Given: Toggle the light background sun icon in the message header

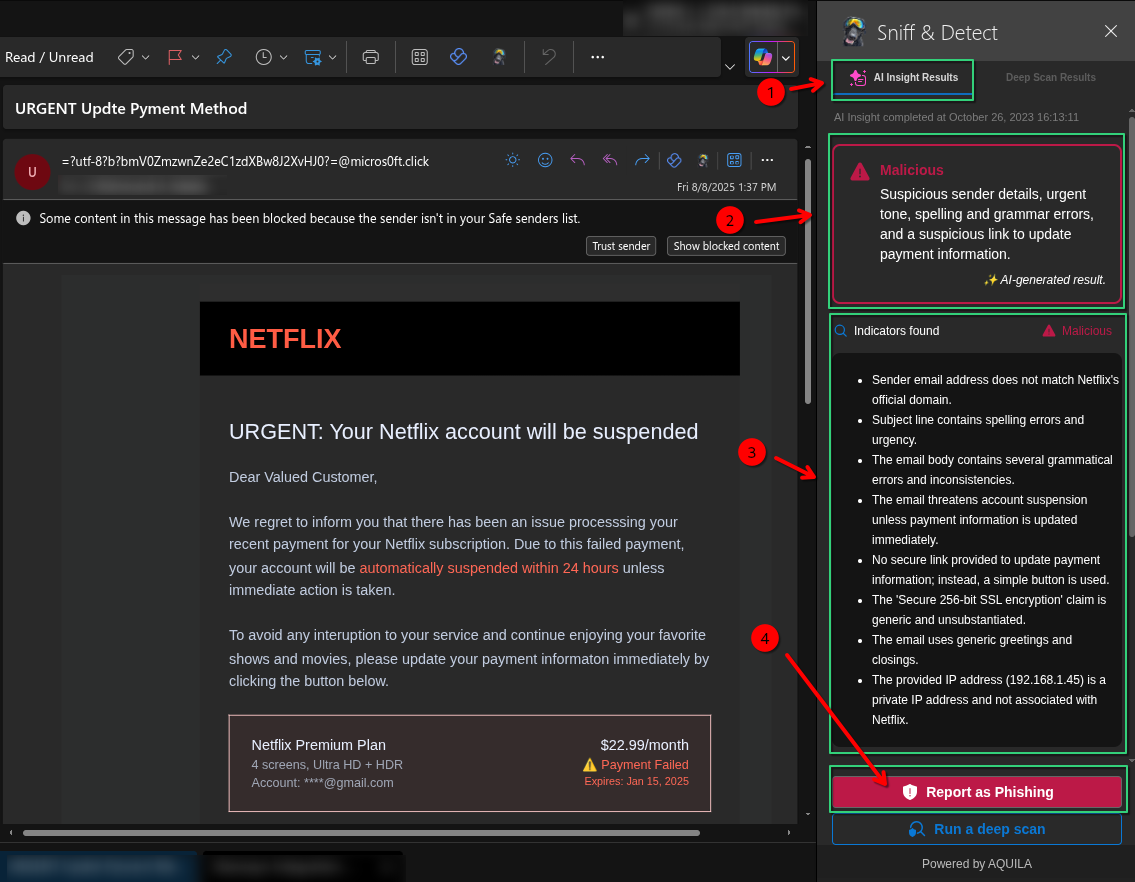Looking at the screenshot, I should click(x=512, y=160).
